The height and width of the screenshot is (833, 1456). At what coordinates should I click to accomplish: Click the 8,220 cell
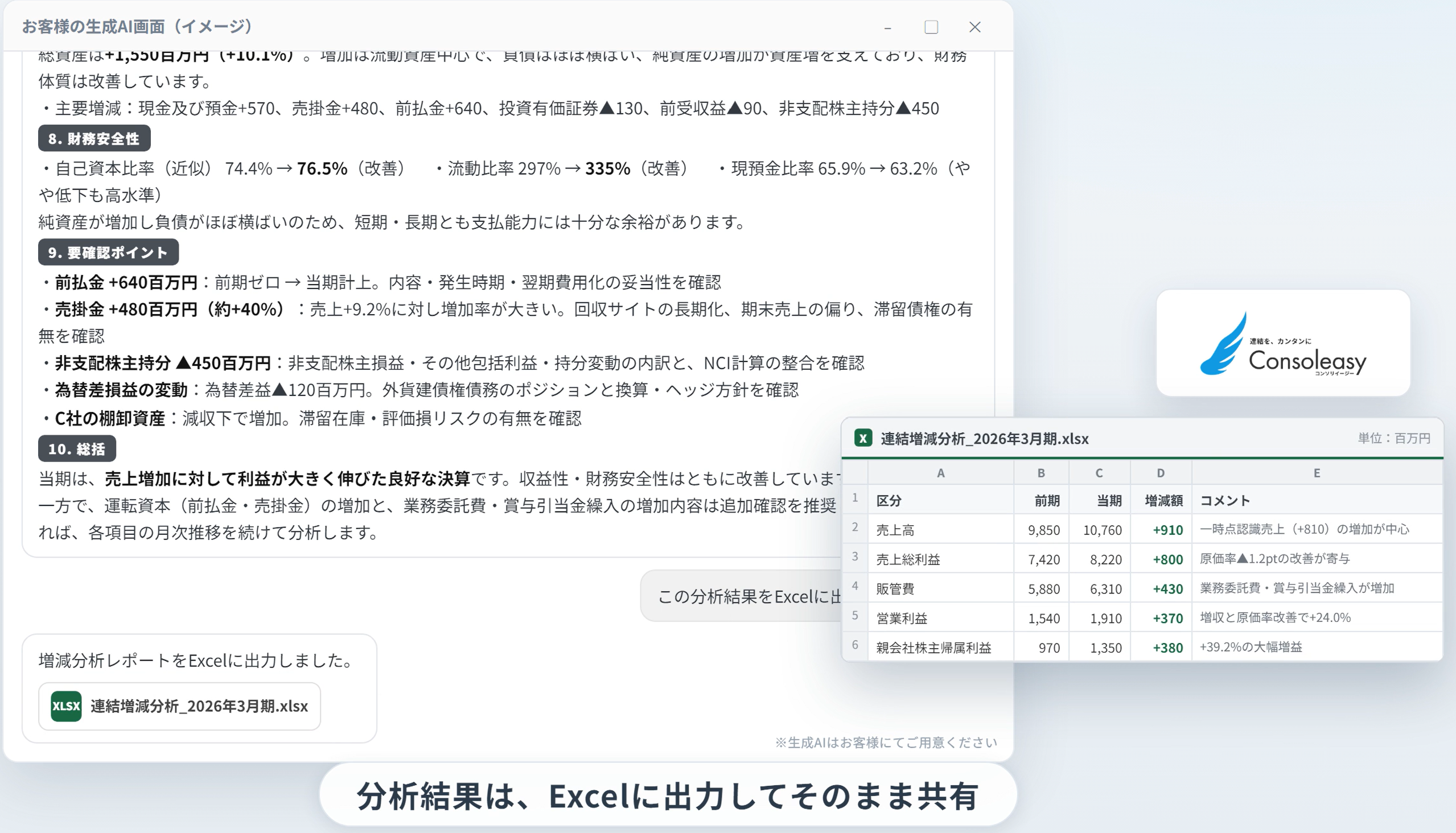pyautogui.click(x=1100, y=559)
